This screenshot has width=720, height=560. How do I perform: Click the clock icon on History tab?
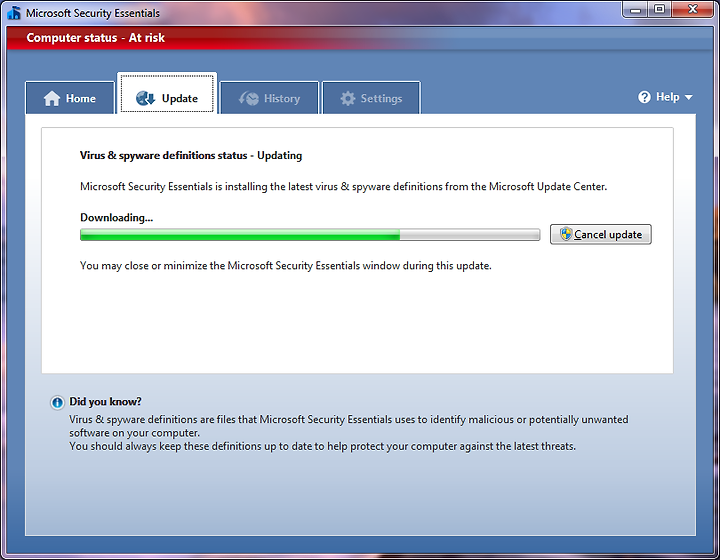pos(249,98)
